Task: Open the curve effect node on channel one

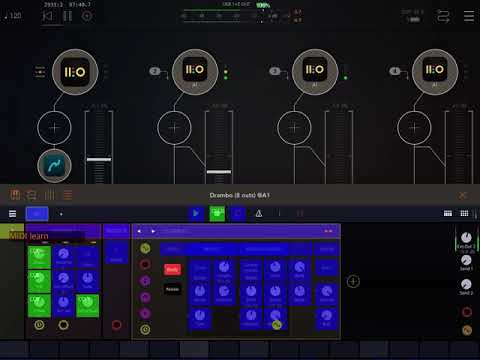Action: [54, 166]
